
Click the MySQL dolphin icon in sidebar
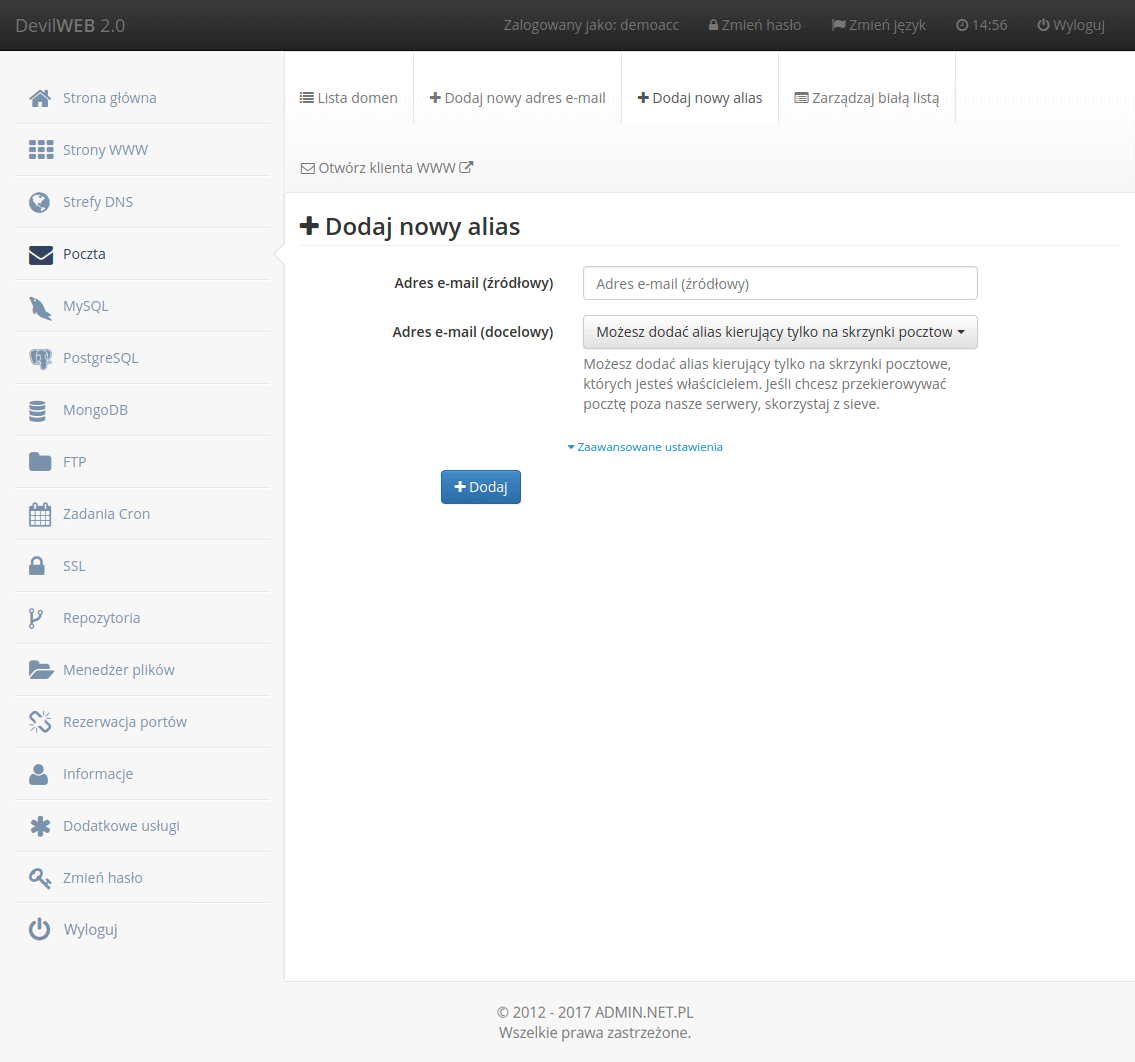[40, 307]
